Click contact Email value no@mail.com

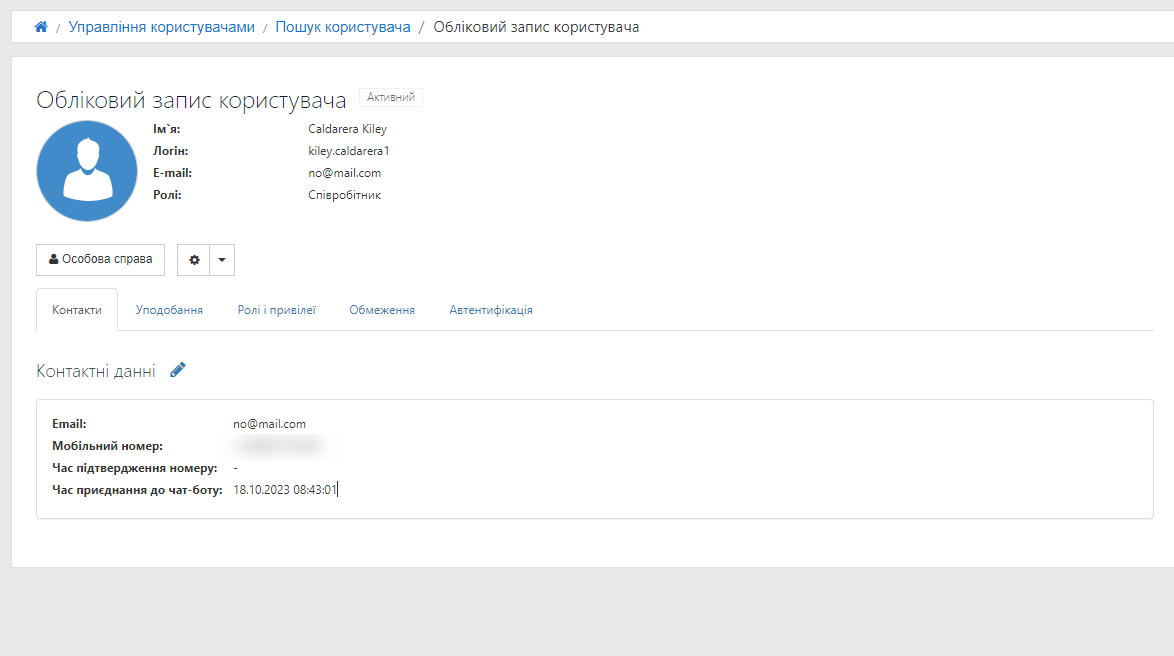pos(270,424)
